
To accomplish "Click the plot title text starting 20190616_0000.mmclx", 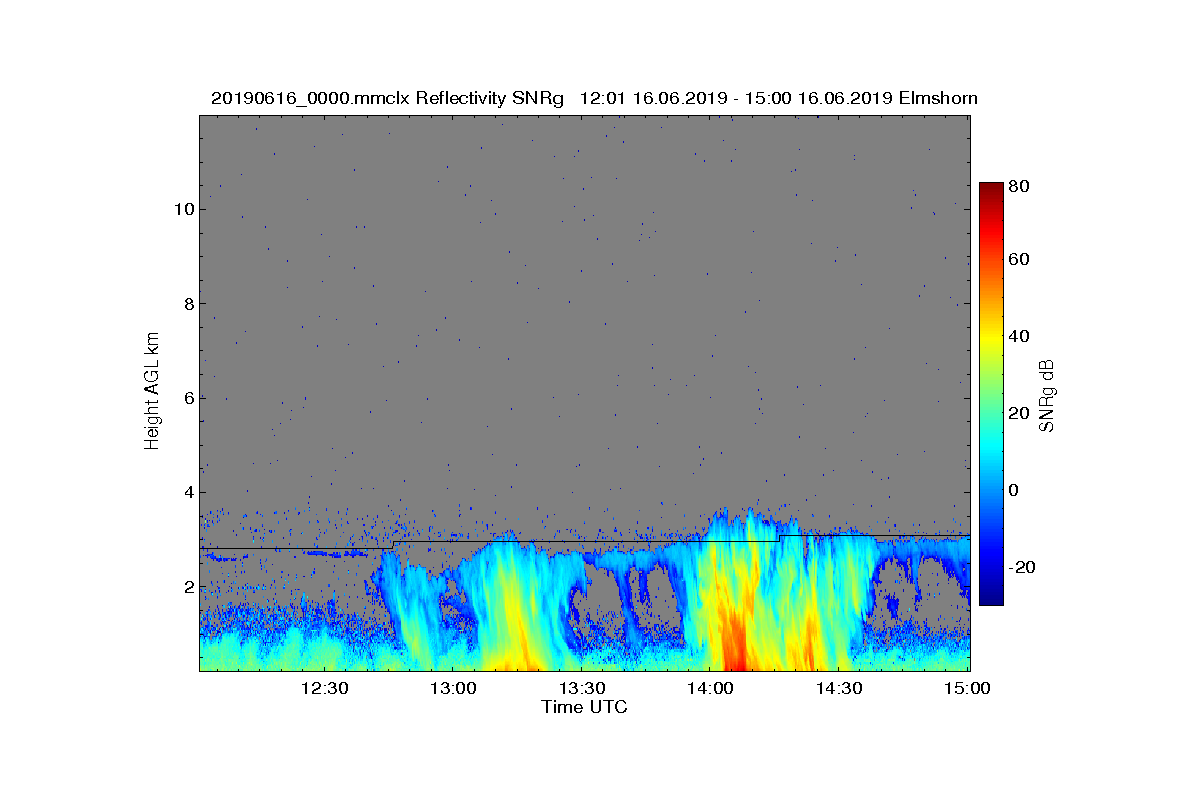I will point(594,98).
